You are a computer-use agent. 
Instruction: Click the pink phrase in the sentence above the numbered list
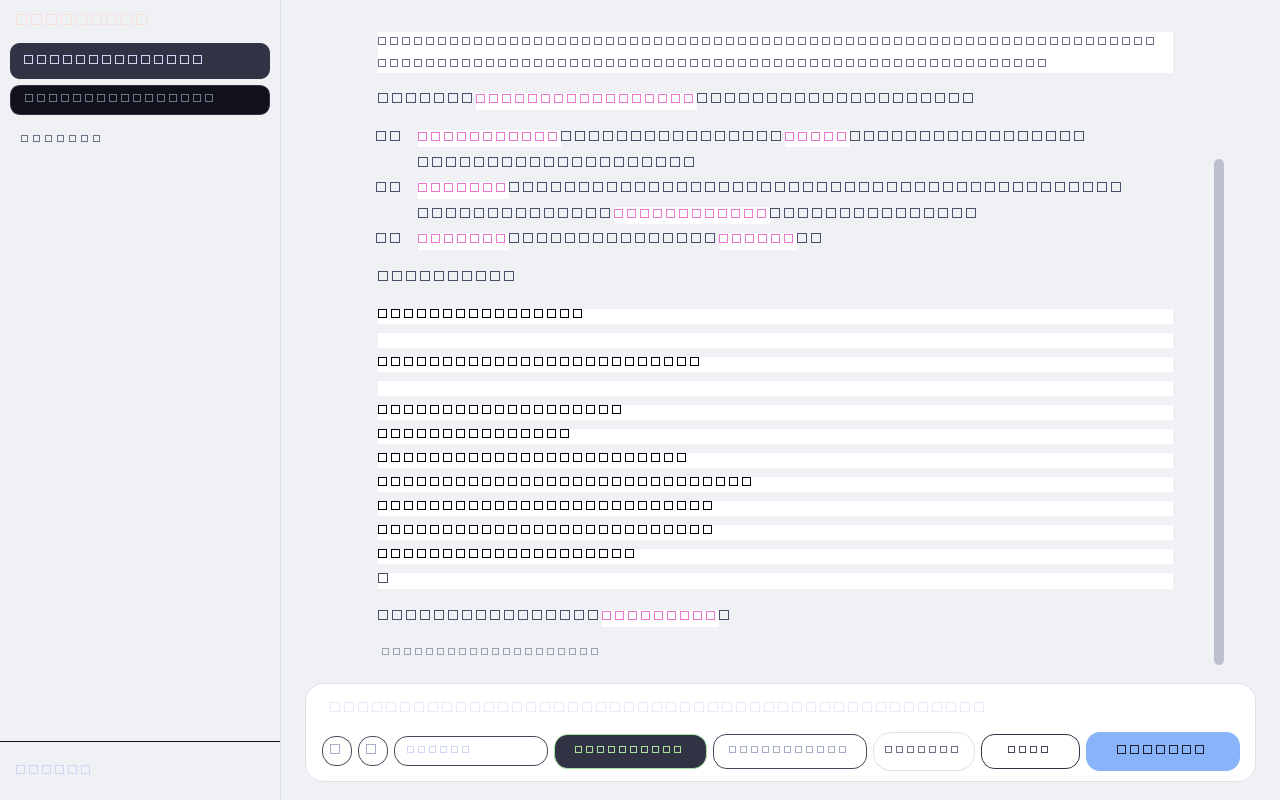pos(585,98)
